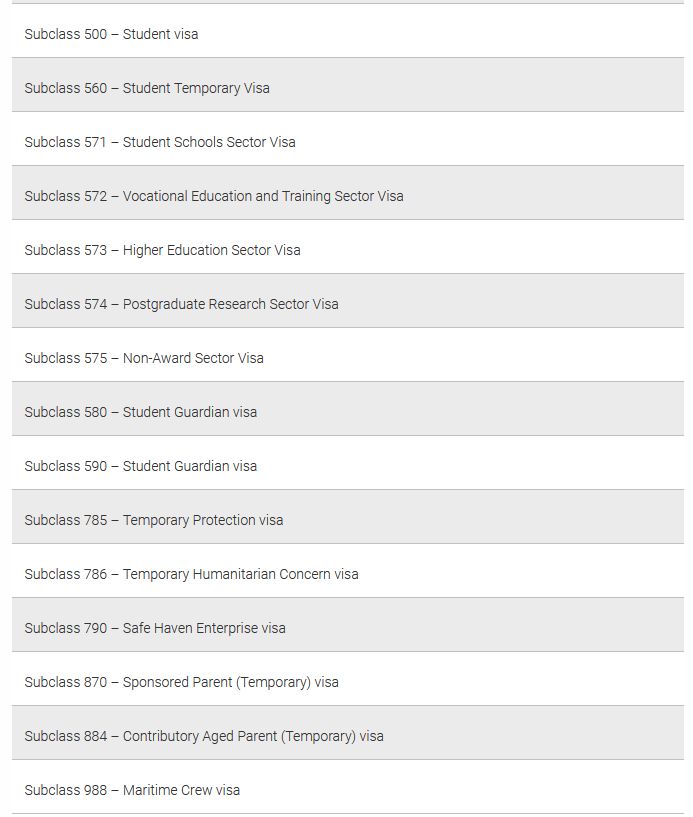
Task: Open Subclass 988 Maritime Crew visa
Action: tap(348, 787)
